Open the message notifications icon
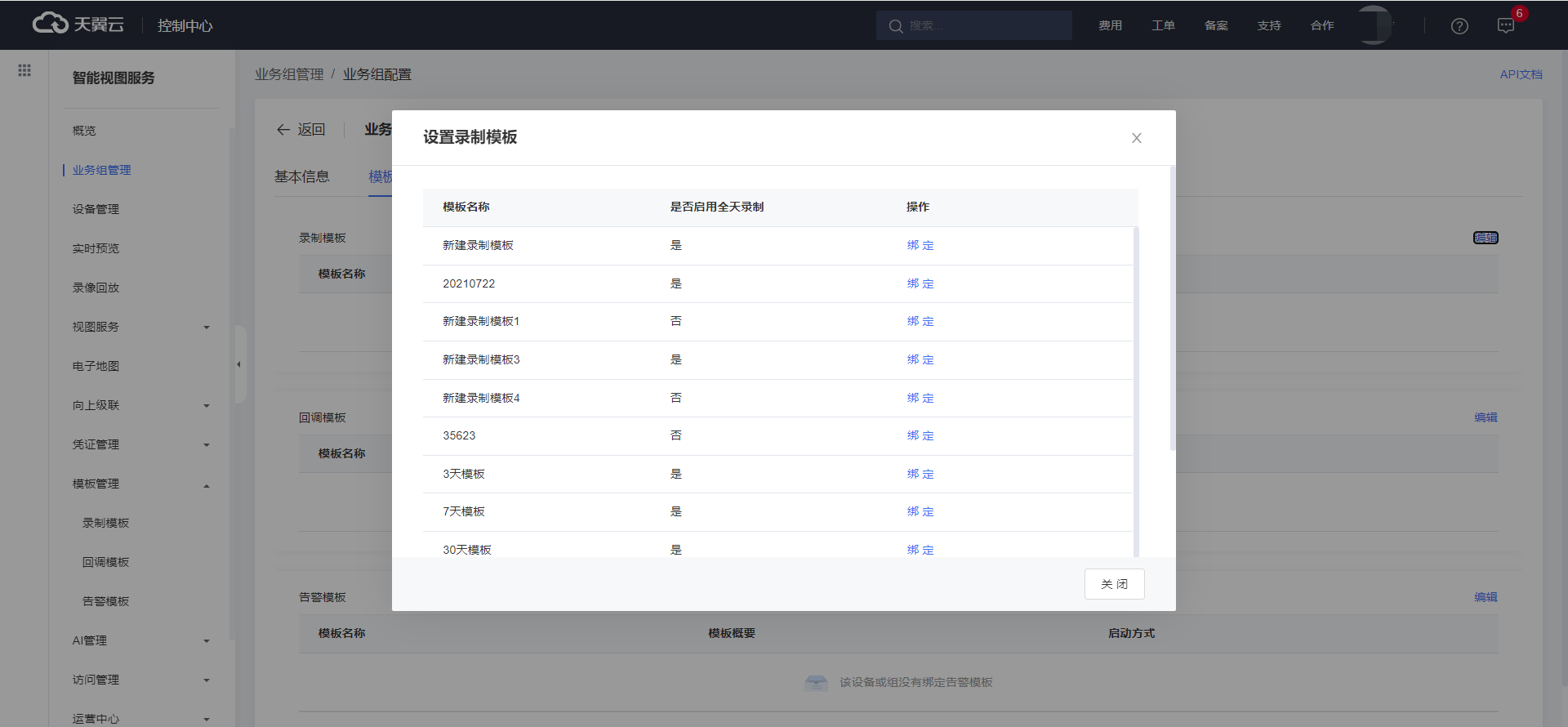 pos(1506,26)
